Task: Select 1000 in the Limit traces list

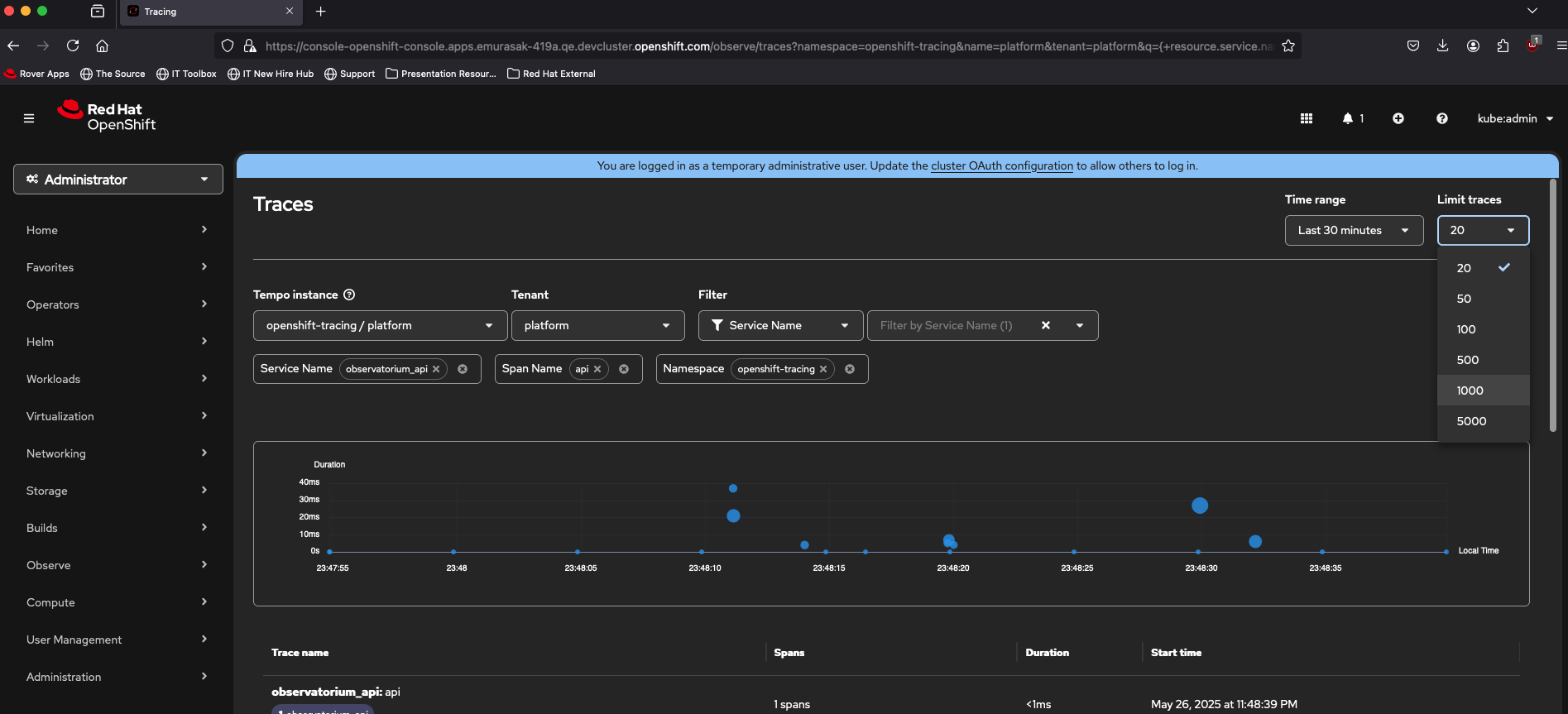Action: click(x=1470, y=391)
